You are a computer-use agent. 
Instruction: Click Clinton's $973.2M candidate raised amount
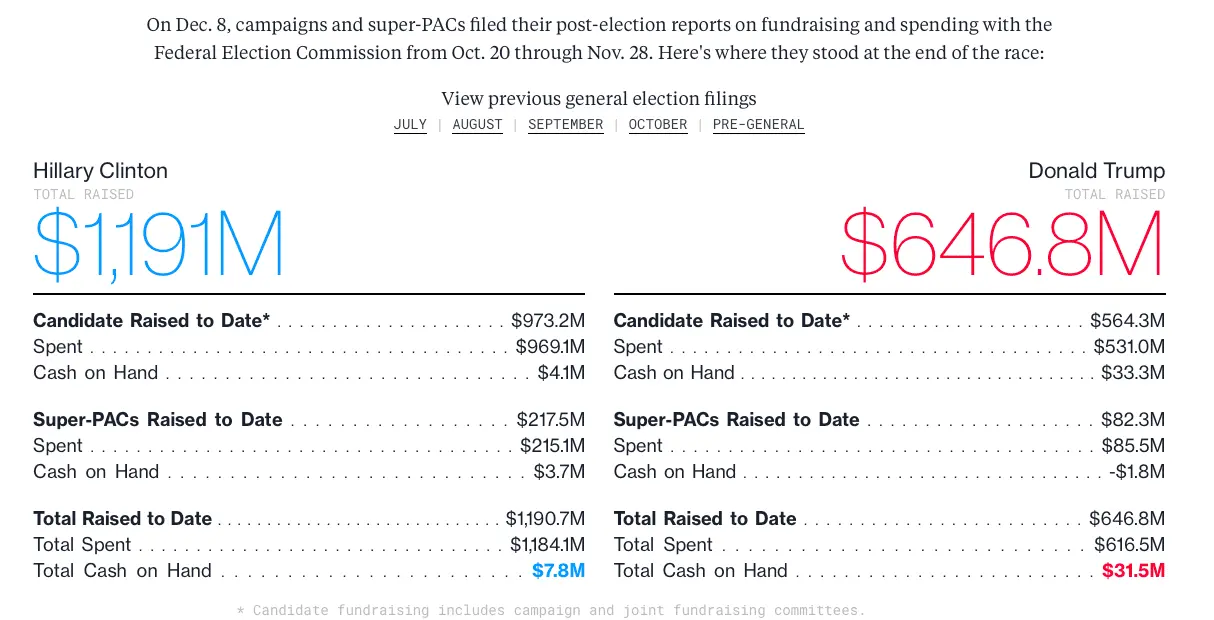point(548,321)
